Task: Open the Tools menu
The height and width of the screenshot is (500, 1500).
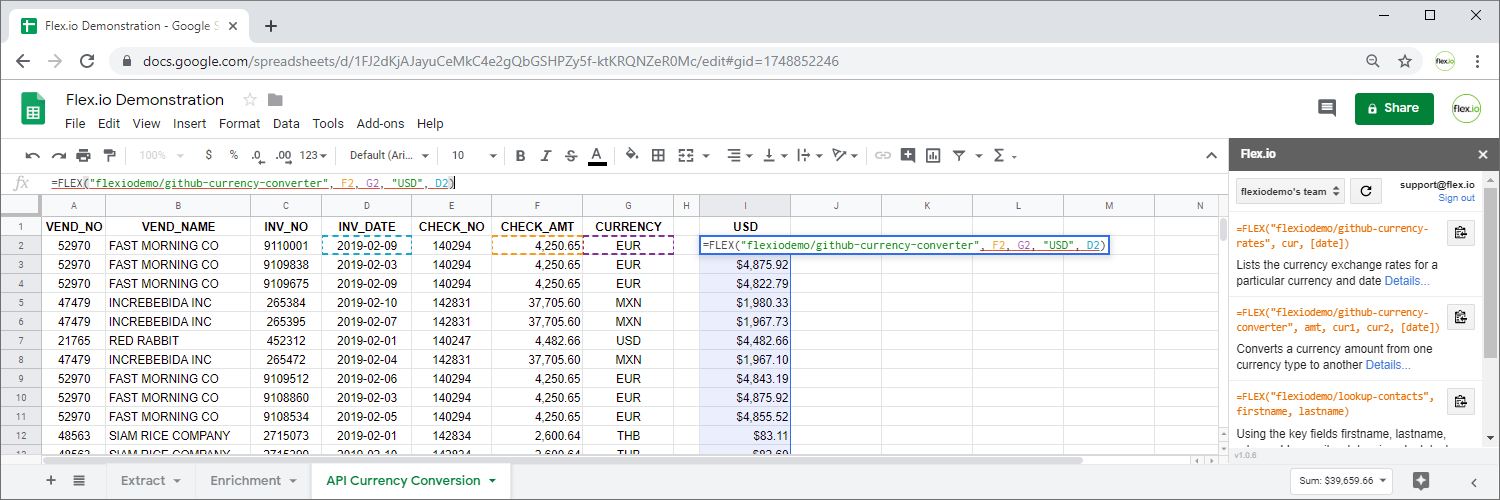Action: click(328, 124)
